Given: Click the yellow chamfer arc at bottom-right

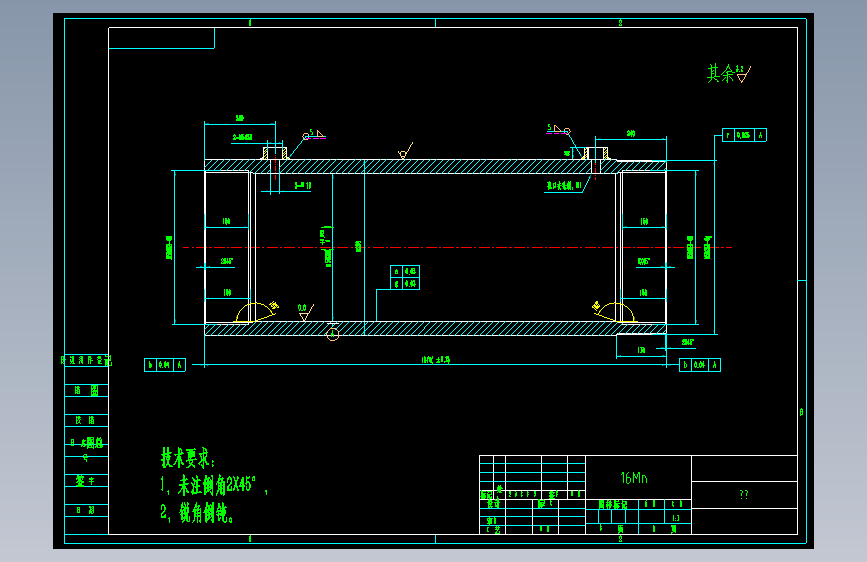Looking at the screenshot, I should coord(614,311).
